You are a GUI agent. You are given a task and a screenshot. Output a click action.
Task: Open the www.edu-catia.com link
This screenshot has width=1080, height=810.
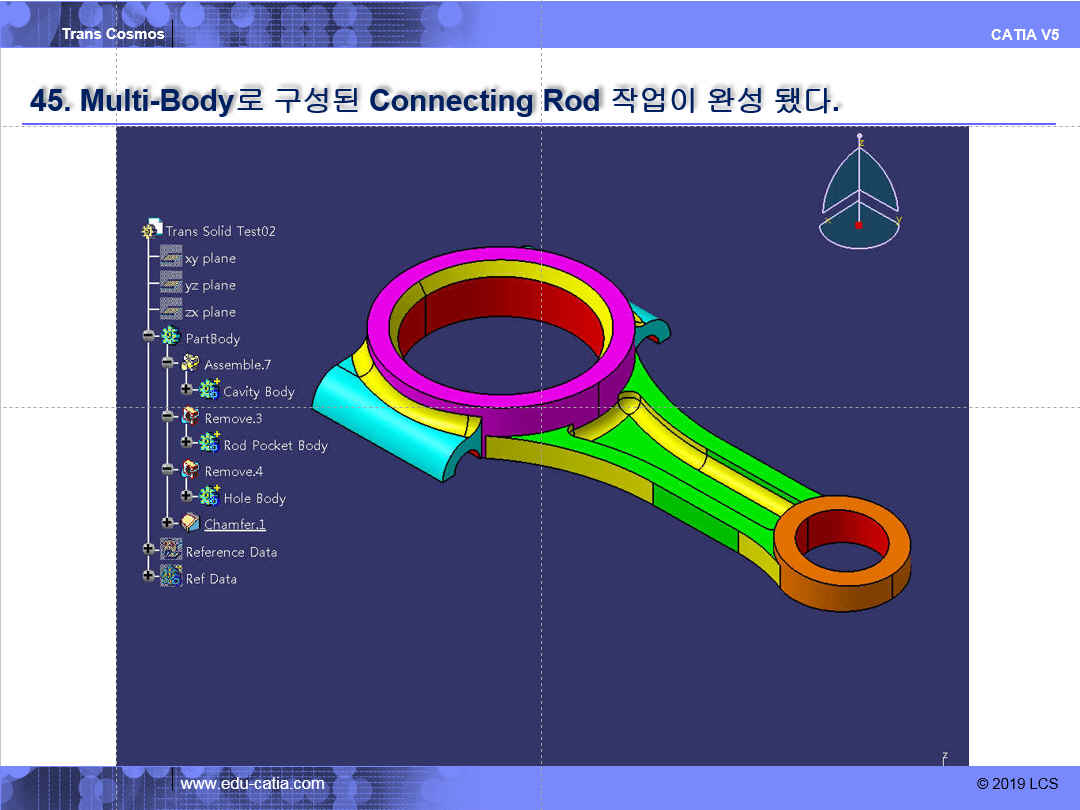coord(252,784)
